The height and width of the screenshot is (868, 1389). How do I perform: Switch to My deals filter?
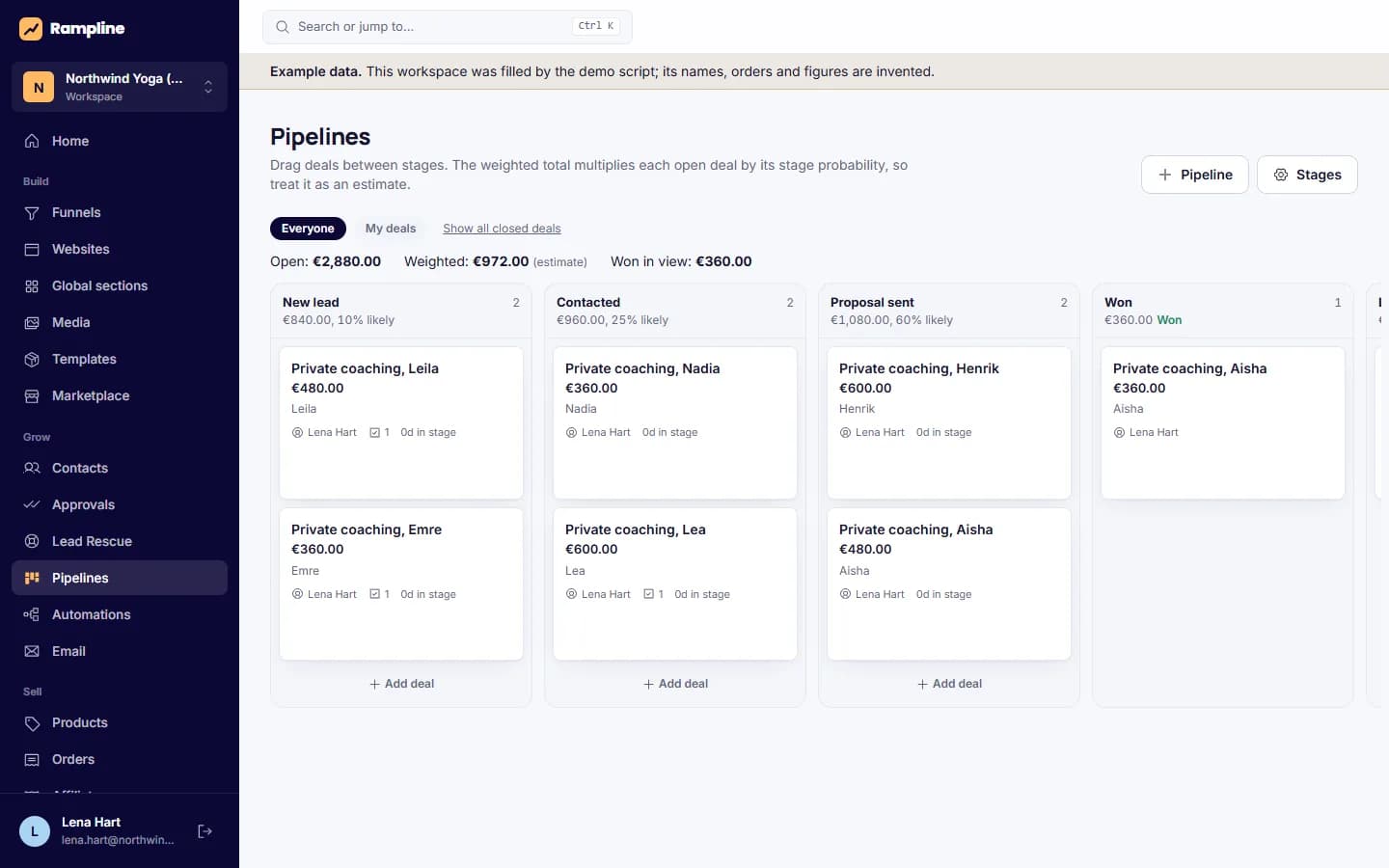click(x=391, y=229)
